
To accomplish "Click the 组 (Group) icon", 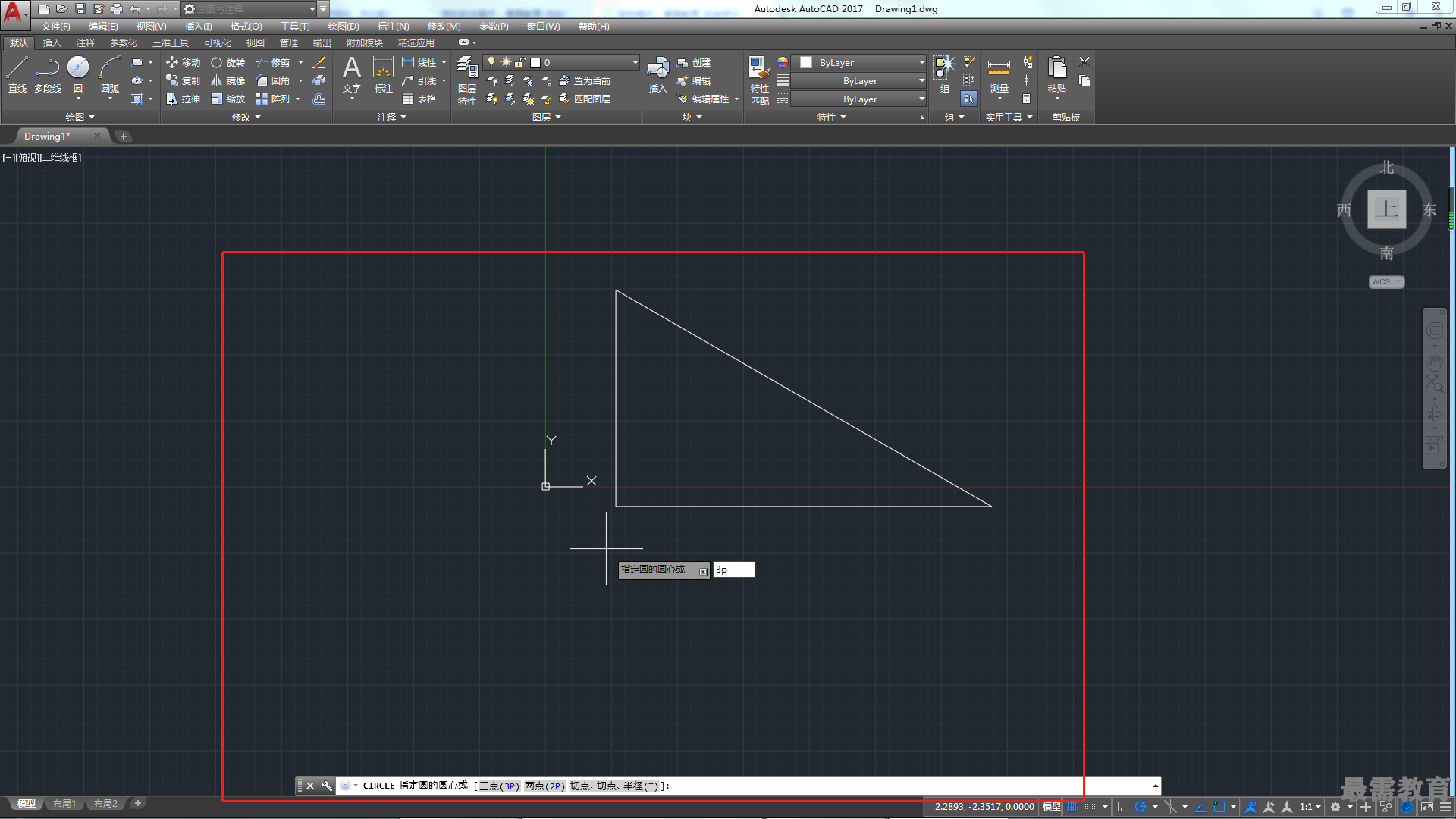I will (x=944, y=74).
